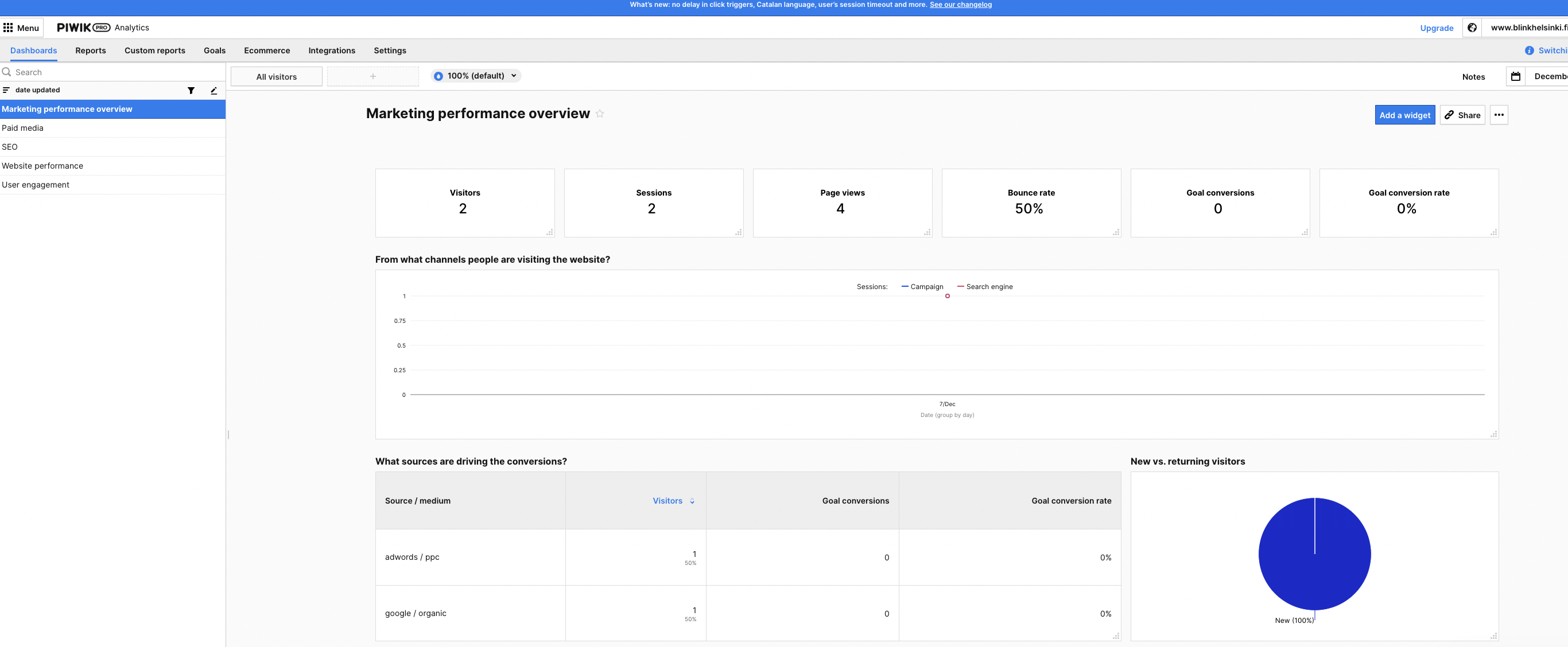This screenshot has width=1568, height=647.
Task: Open the Ecommerce tab
Action: pos(267,50)
